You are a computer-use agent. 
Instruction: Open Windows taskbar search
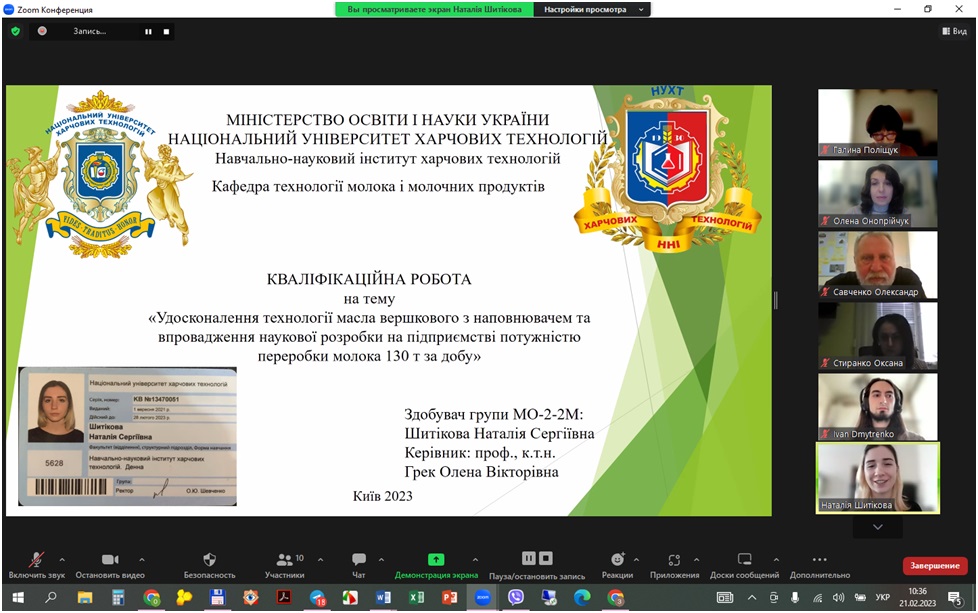point(51,597)
